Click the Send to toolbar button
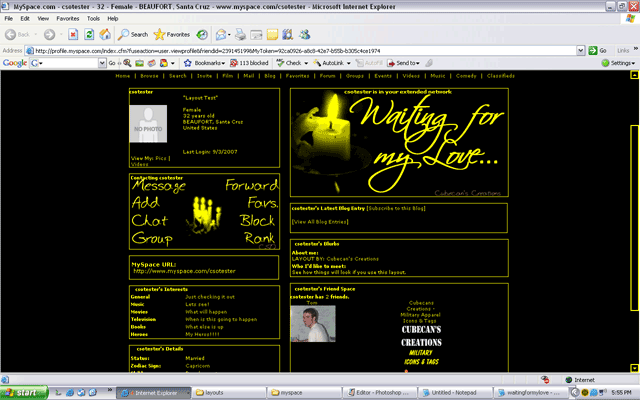The height and width of the screenshot is (400, 640). pyautogui.click(x=403, y=63)
